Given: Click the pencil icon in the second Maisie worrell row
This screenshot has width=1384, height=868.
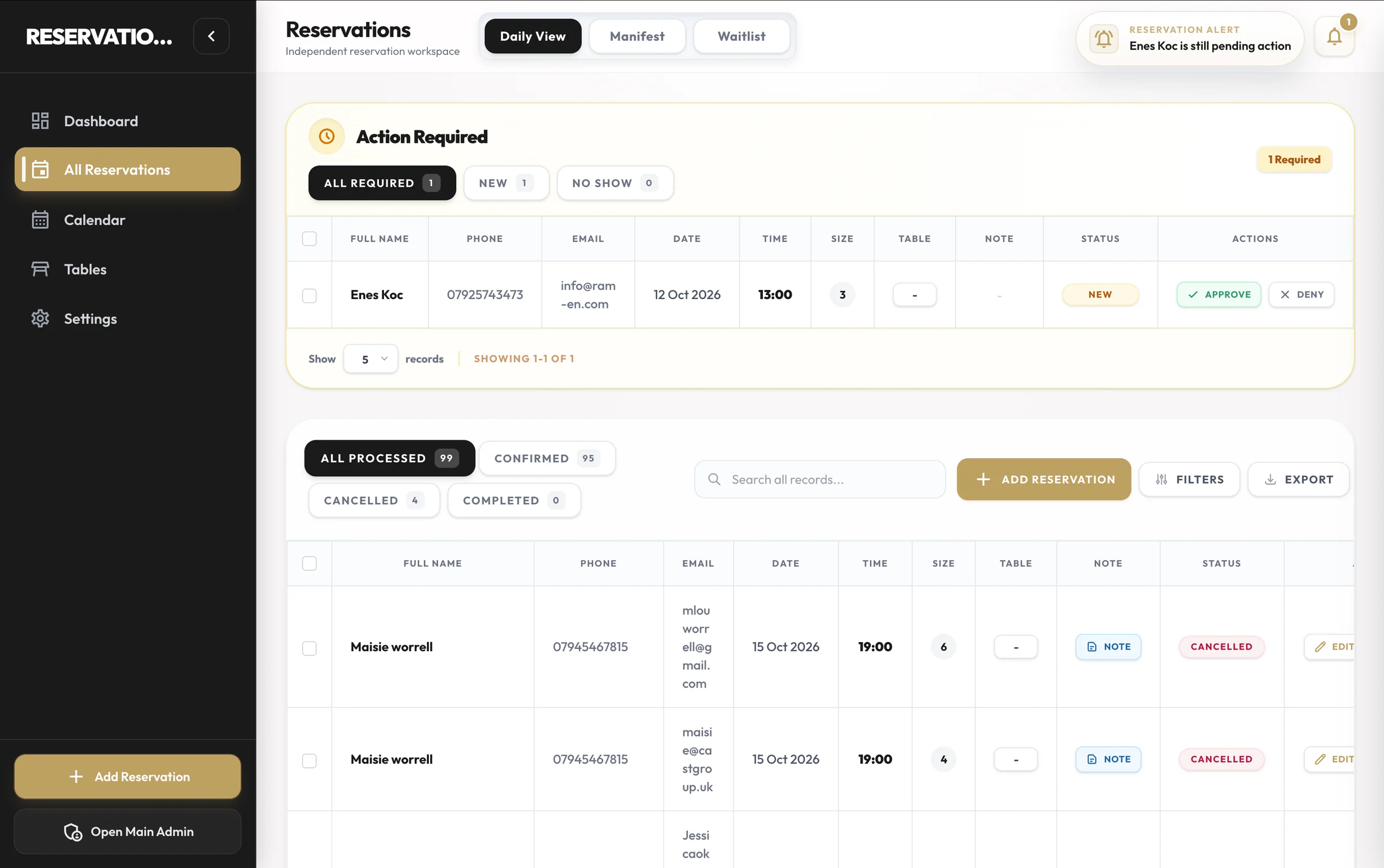Looking at the screenshot, I should (x=1320, y=759).
